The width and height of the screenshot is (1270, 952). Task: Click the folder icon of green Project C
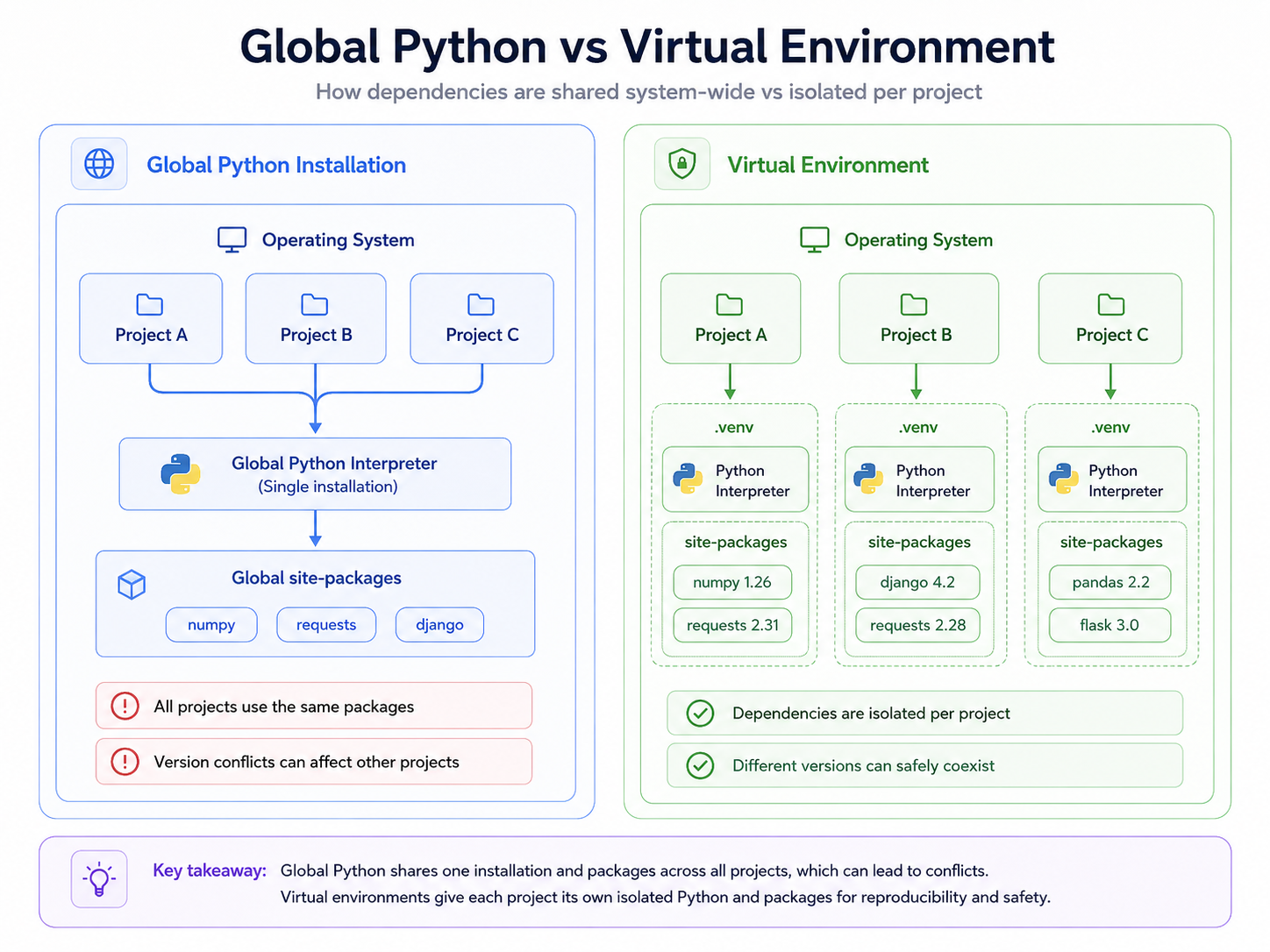[1111, 305]
